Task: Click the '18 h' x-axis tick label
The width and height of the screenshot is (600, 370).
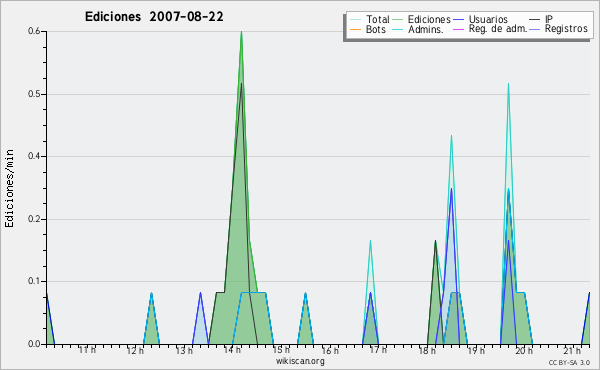Action: coord(427,350)
